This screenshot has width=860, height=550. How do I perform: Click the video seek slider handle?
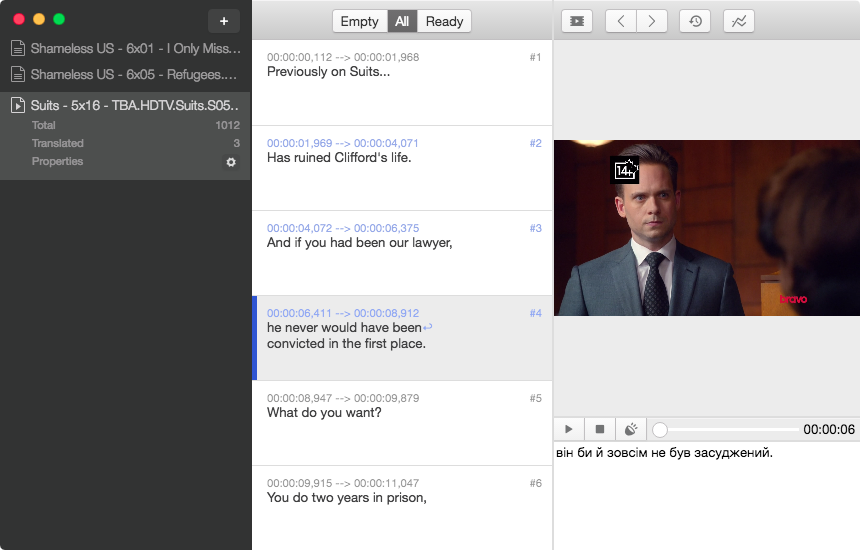click(x=660, y=429)
